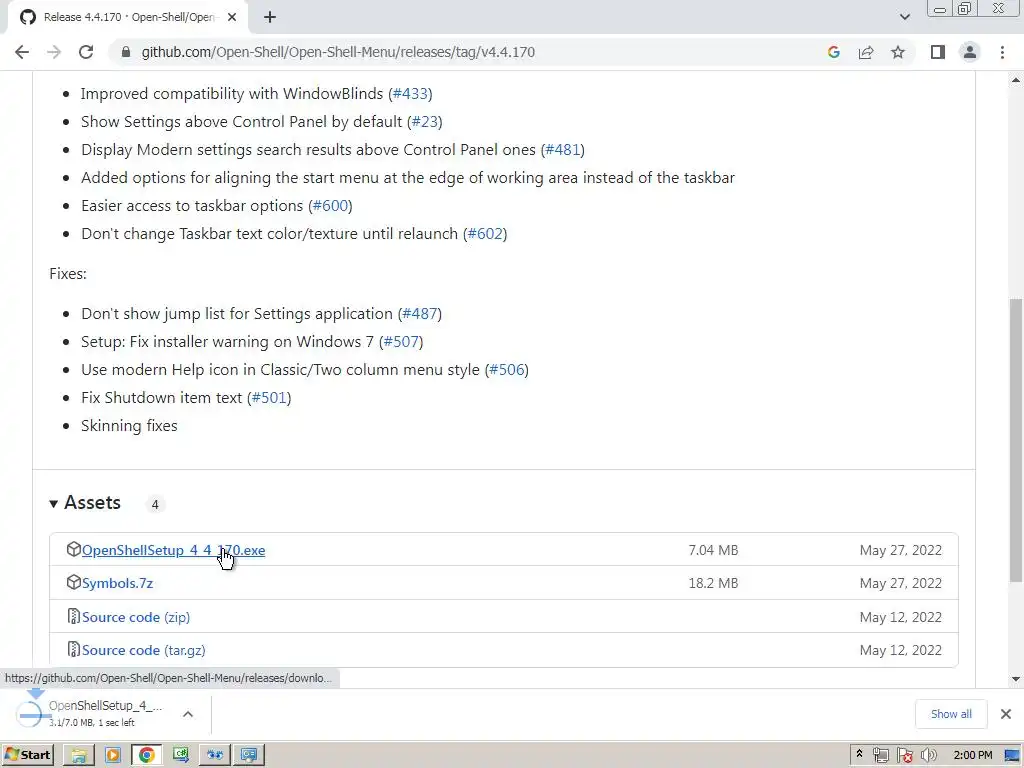Open issue #506 link
This screenshot has width=1024, height=768.
[507, 370]
